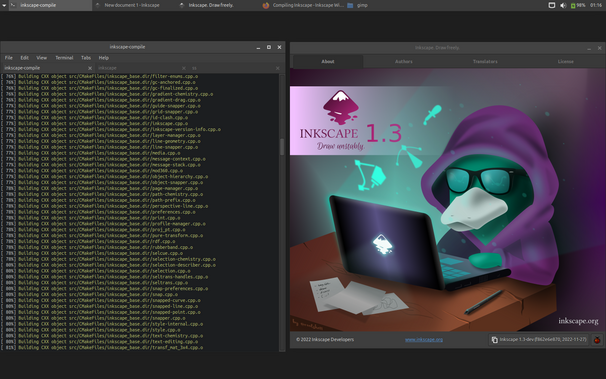This screenshot has width=606, height=379.
Task: Open the Firefox Compiling Inkscape taskbar entry
Action: (x=303, y=5)
